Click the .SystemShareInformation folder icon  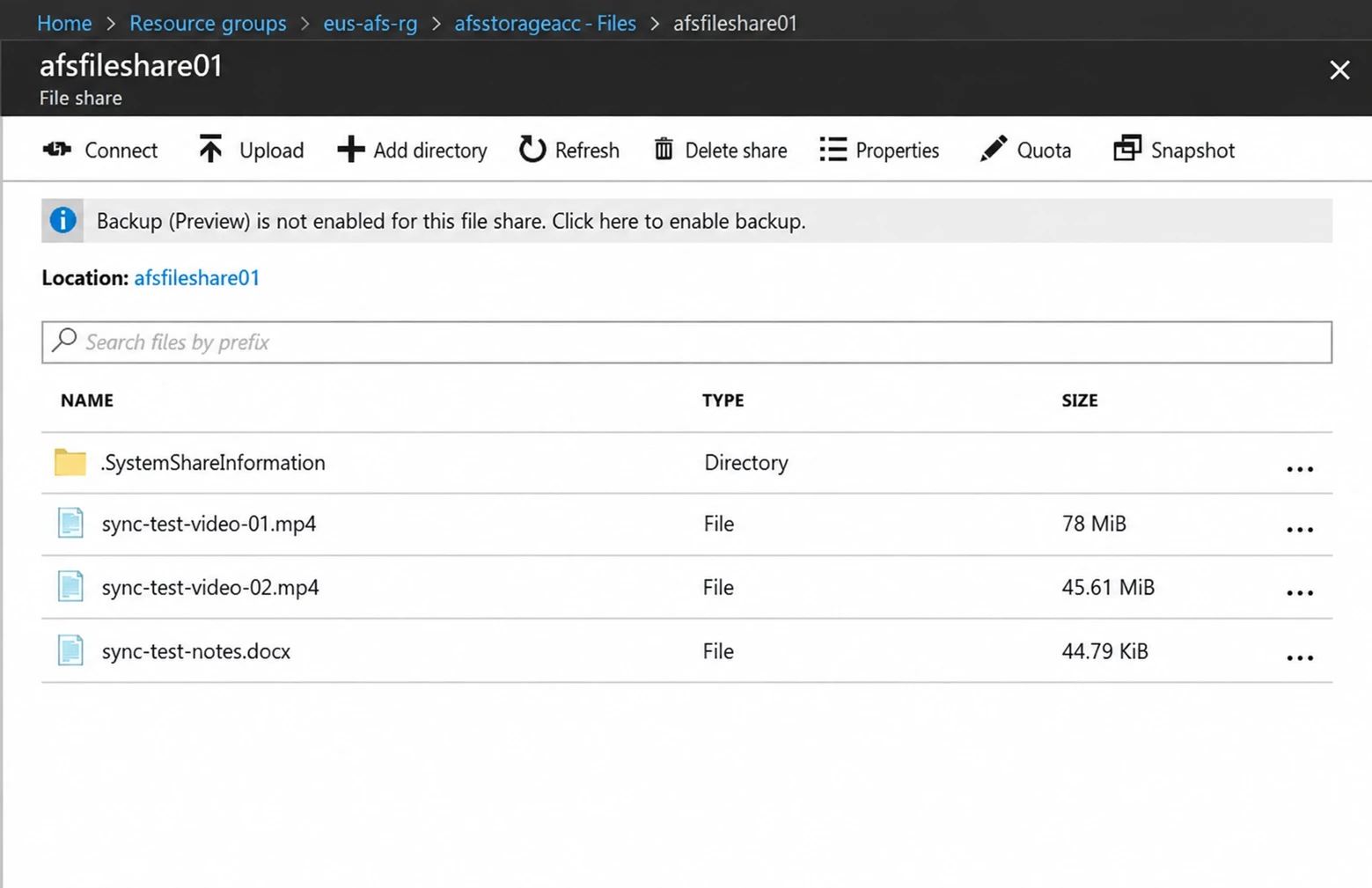point(70,462)
